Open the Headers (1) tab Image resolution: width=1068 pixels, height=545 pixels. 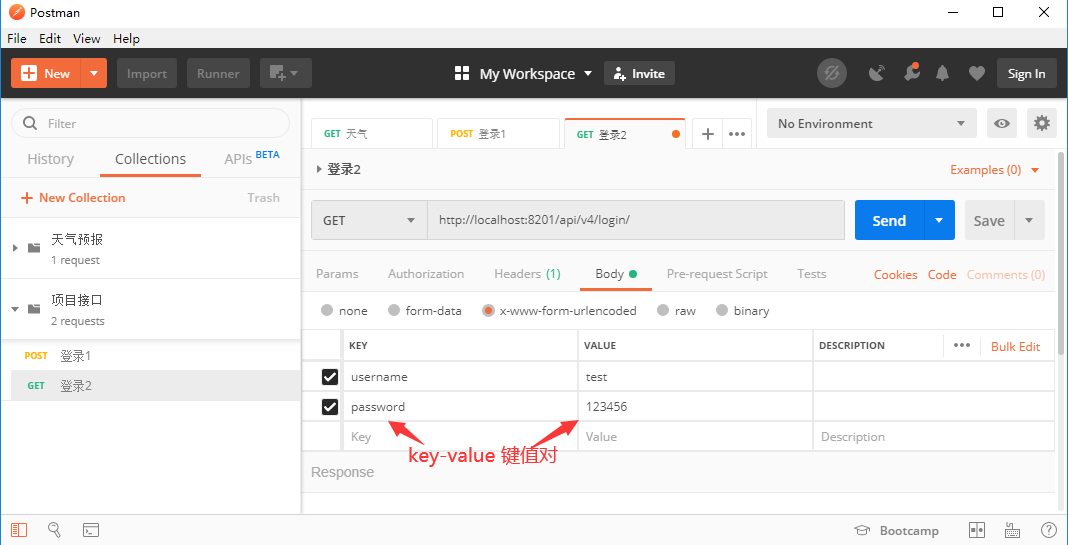pos(527,274)
